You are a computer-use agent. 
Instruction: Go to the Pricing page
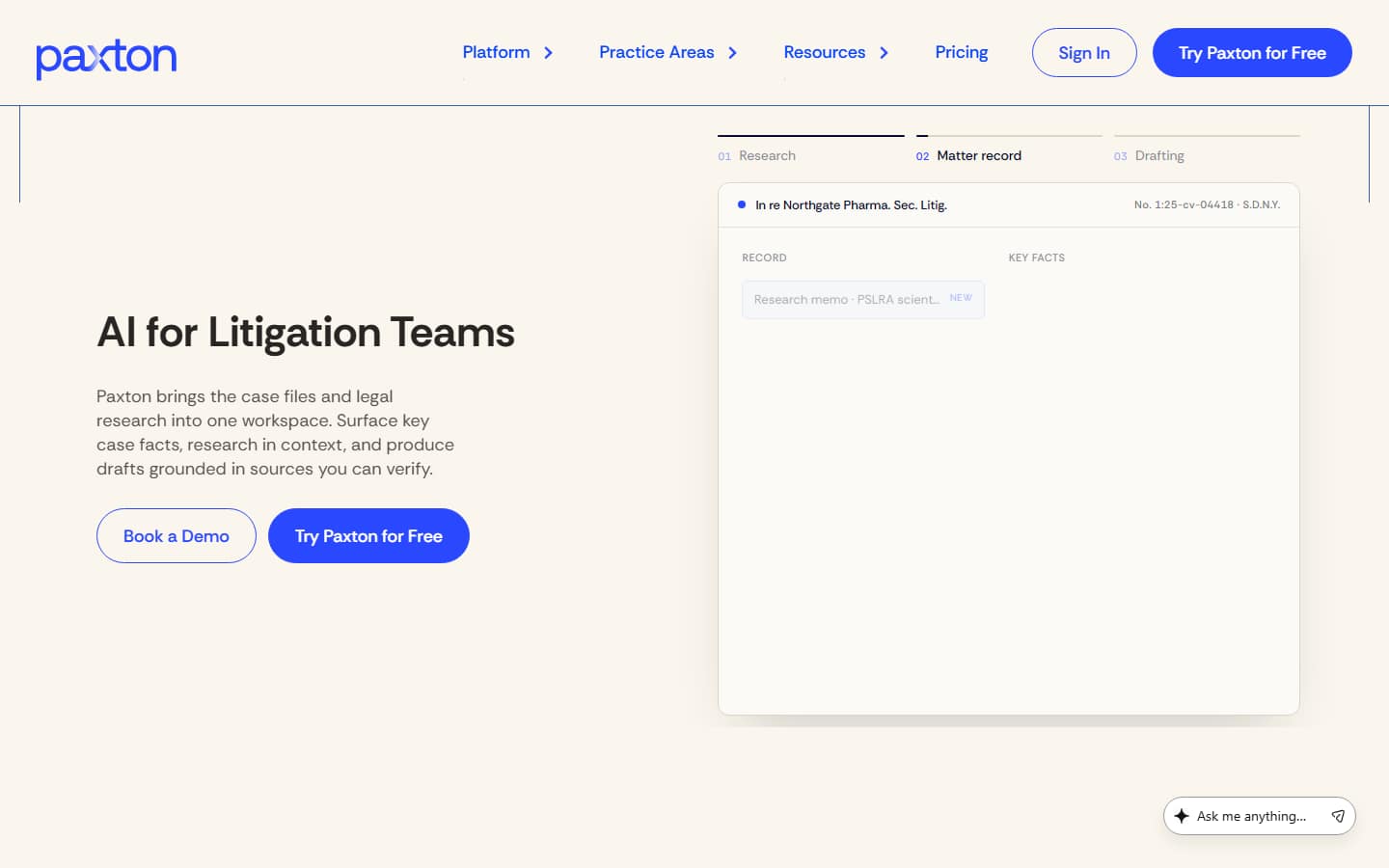pyautogui.click(x=962, y=52)
